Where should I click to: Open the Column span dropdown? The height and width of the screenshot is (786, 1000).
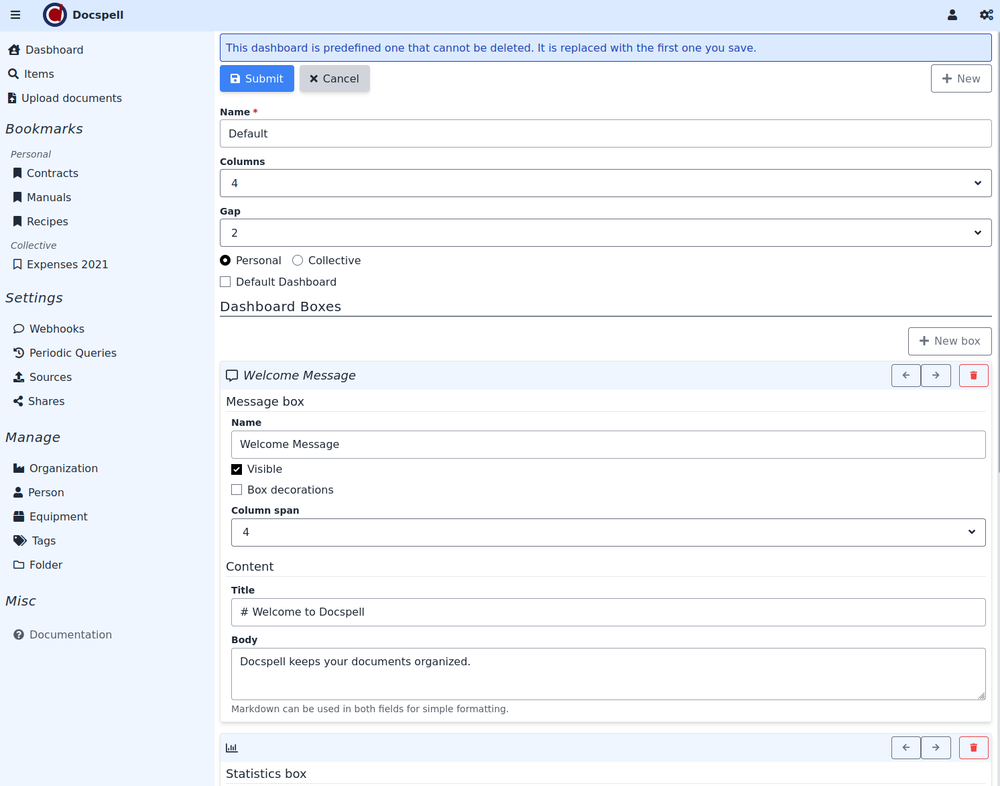608,532
